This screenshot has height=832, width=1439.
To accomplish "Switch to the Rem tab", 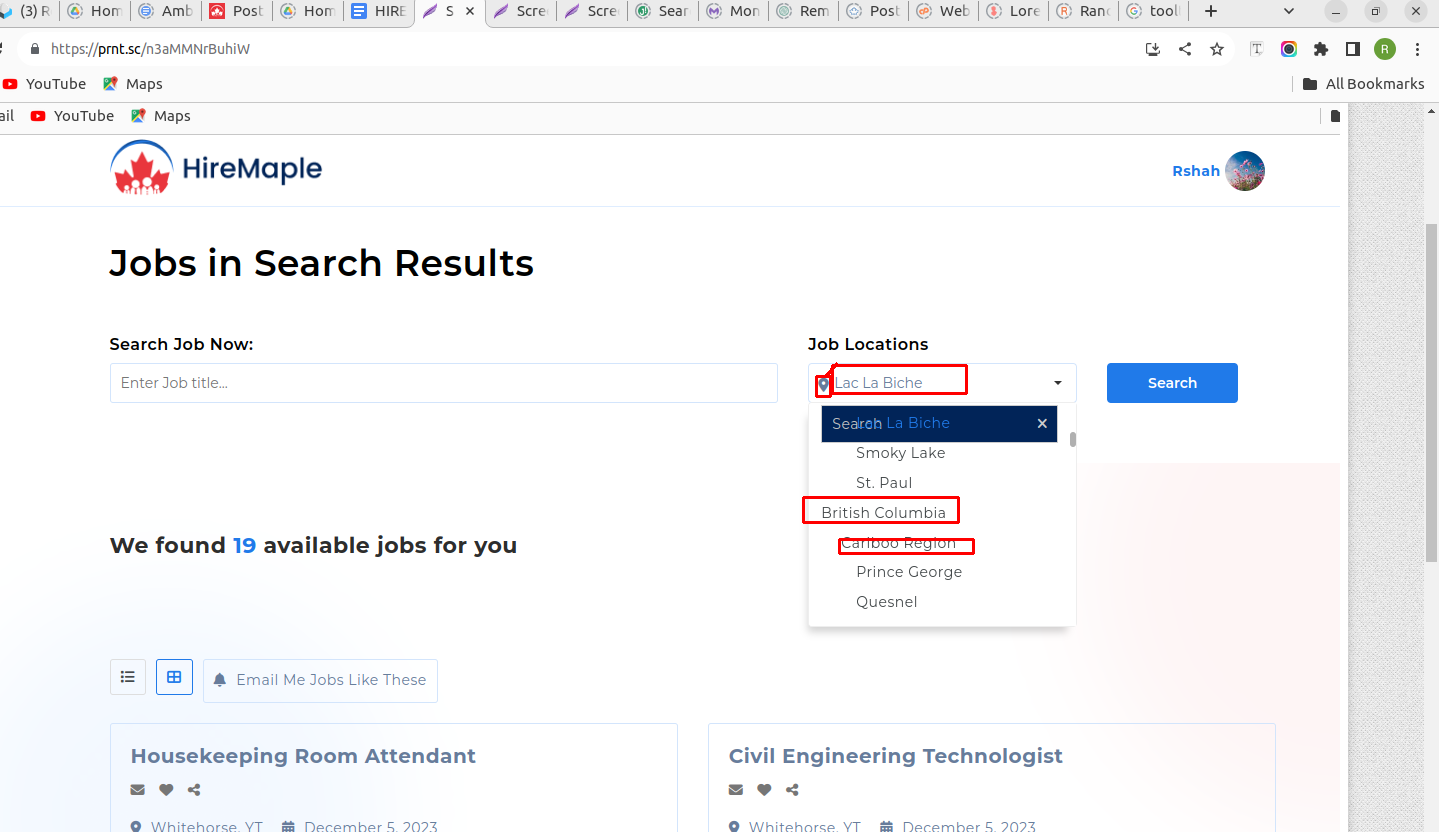I will 803,11.
